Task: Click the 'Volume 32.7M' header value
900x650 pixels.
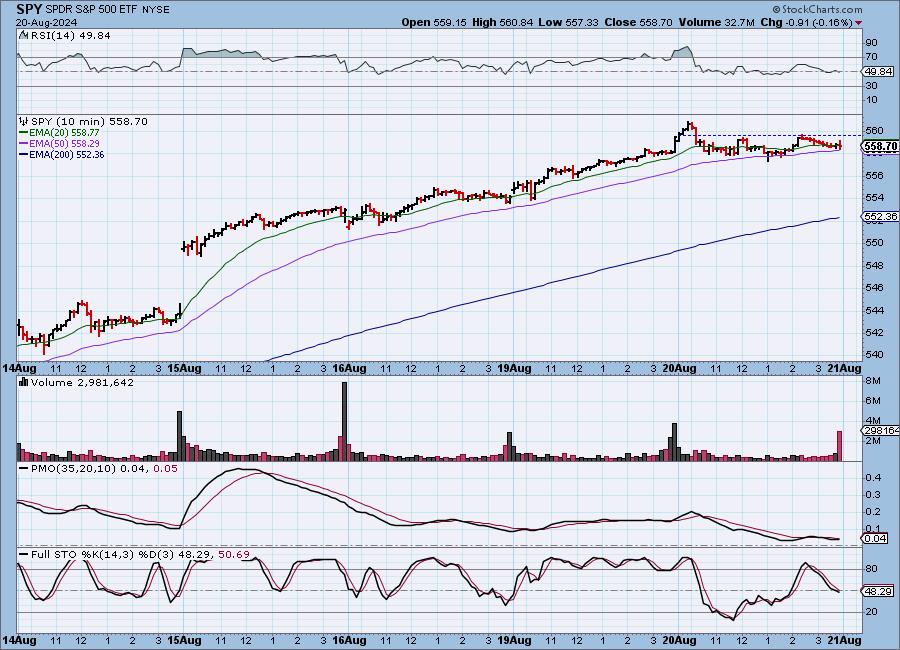Action: pos(716,22)
